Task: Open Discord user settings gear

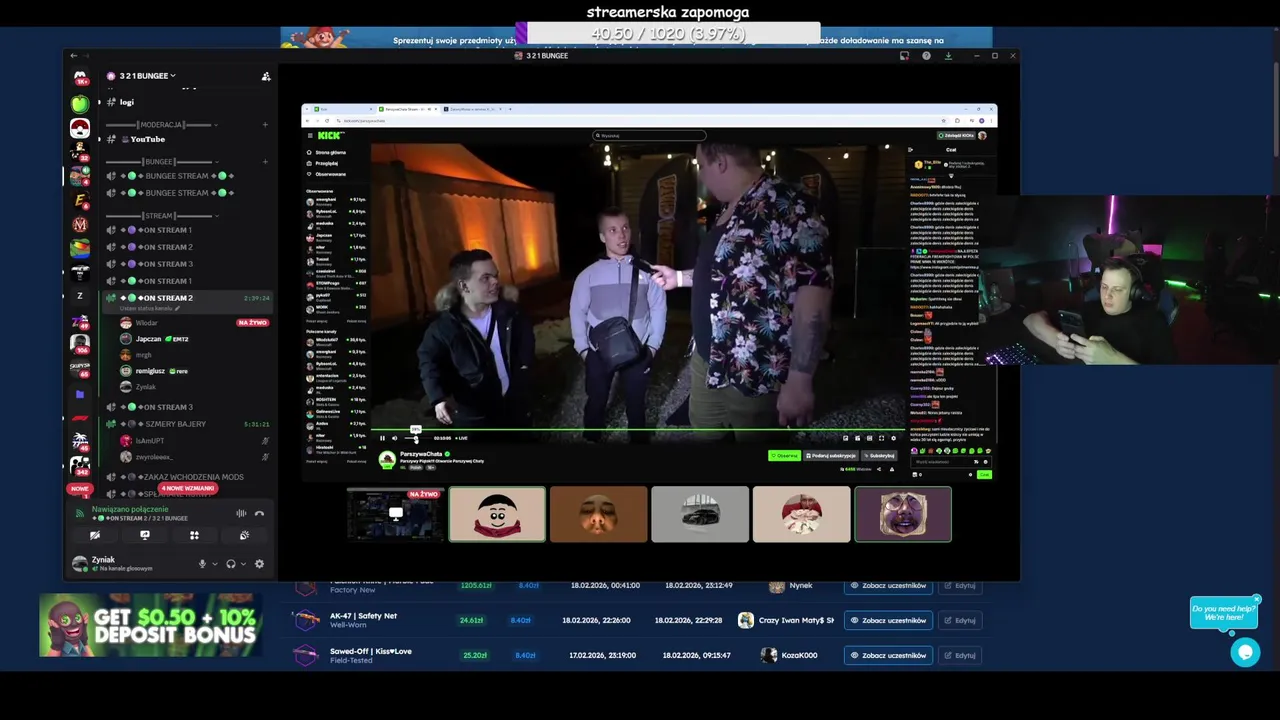Action: [259, 564]
